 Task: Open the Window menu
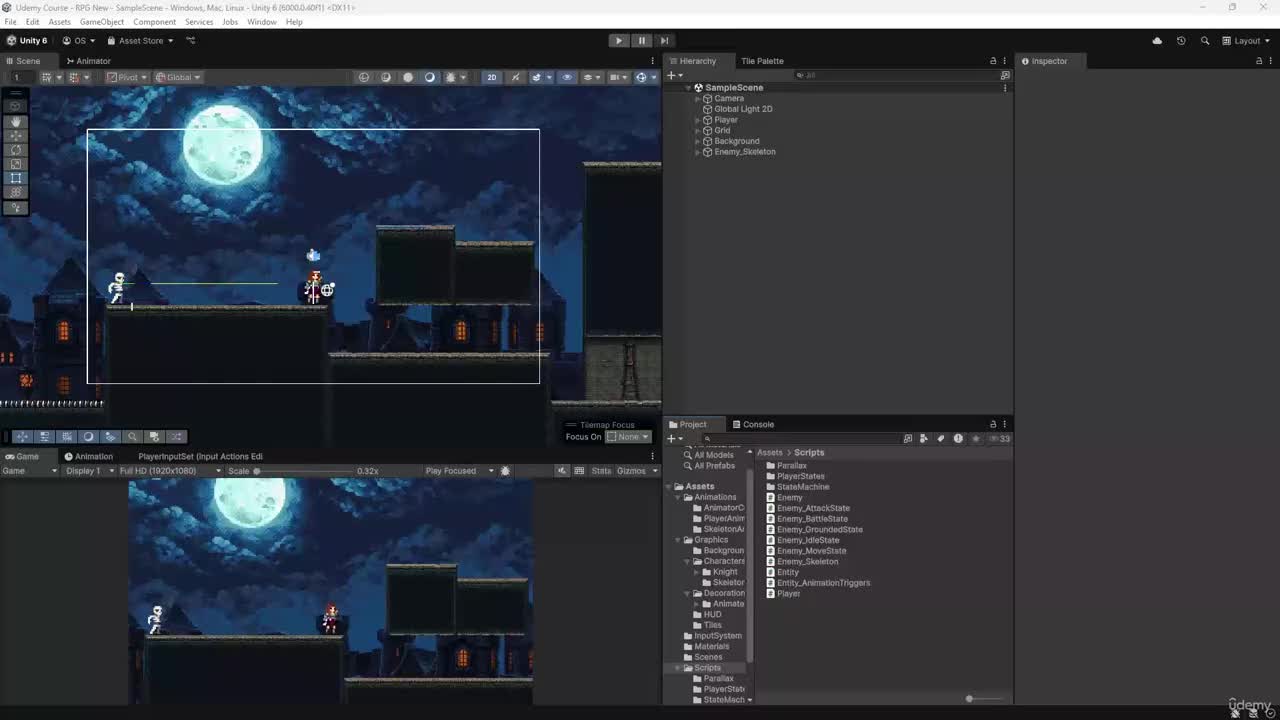click(262, 22)
